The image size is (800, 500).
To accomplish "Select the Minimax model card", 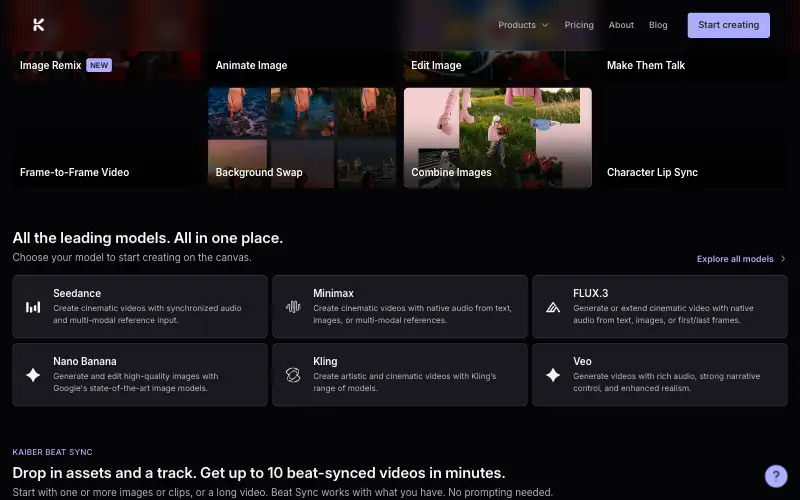I will (400, 307).
